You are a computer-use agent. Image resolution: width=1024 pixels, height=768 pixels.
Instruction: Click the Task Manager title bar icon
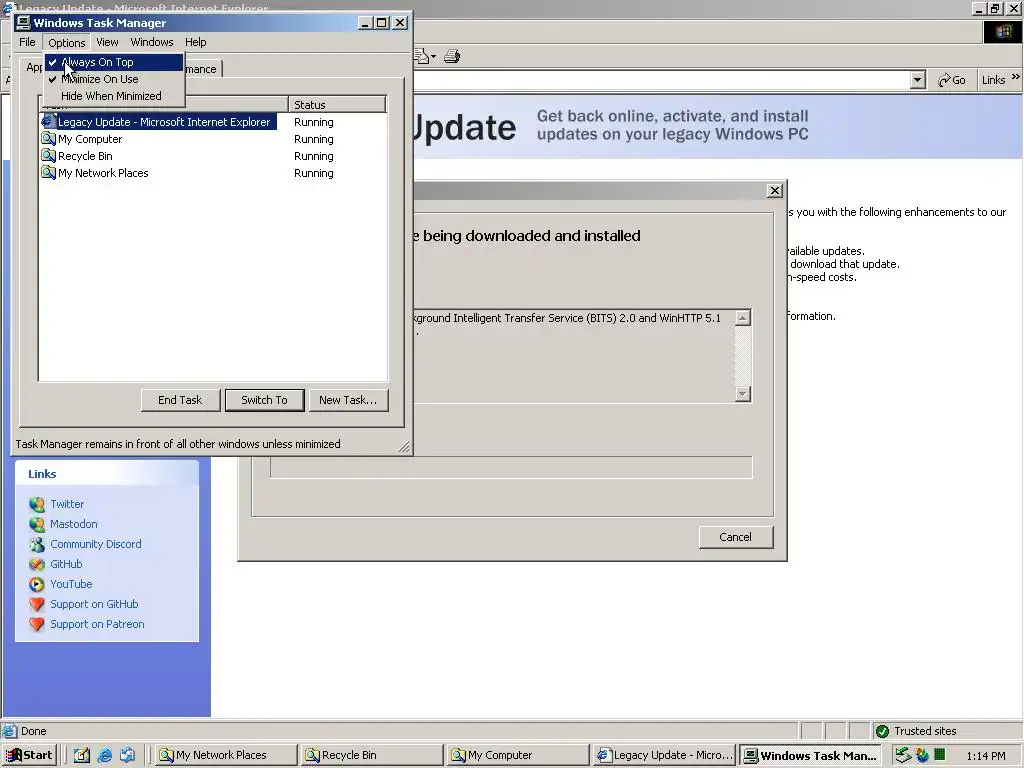(24, 23)
